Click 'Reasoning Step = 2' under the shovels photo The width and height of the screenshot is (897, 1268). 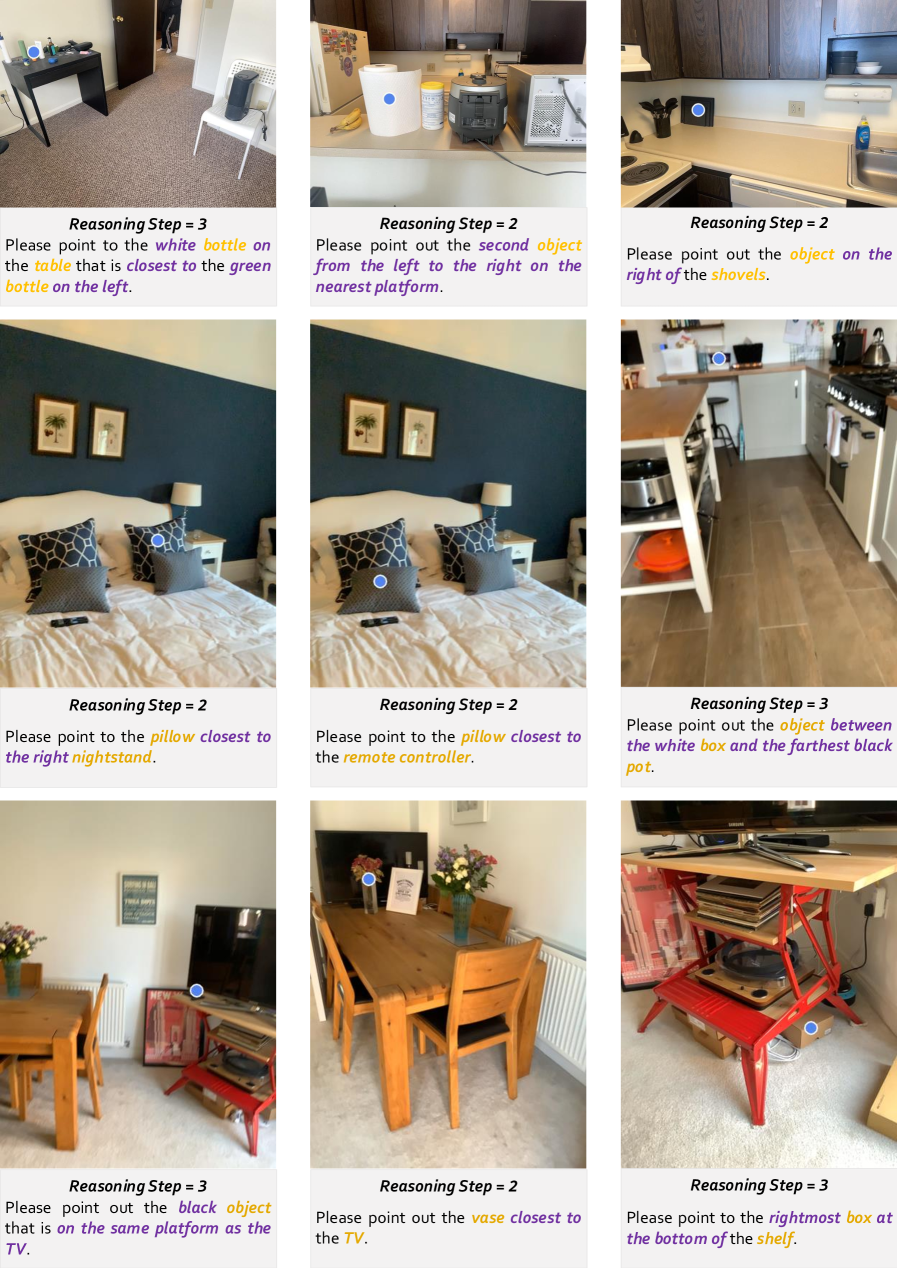tap(759, 223)
